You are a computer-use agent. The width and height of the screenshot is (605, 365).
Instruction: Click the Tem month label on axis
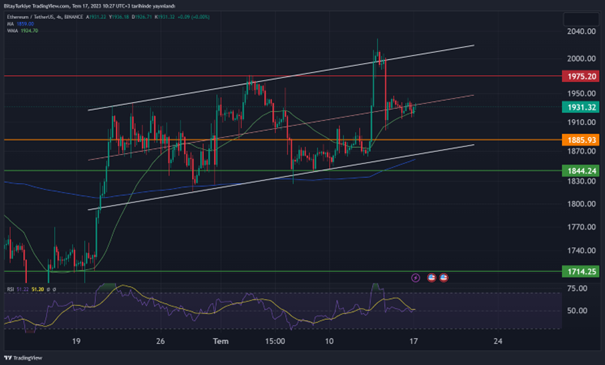point(221,341)
